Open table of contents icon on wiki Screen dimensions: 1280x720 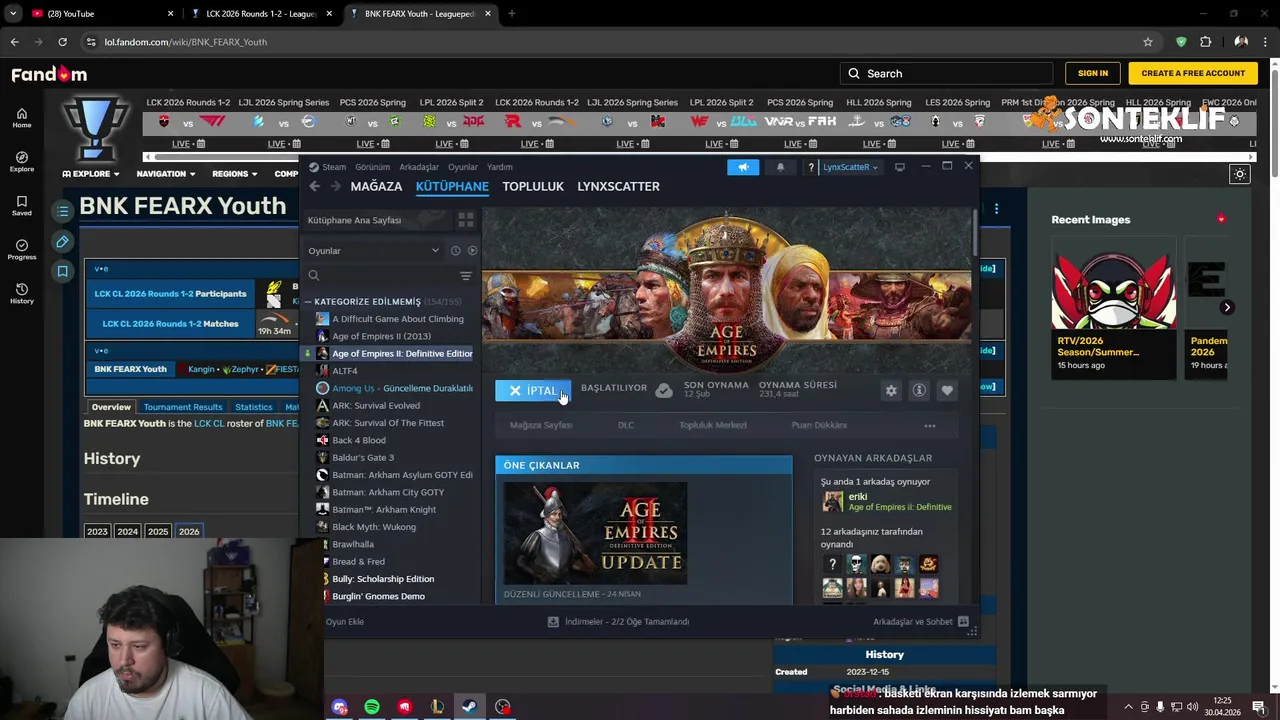pos(62,211)
